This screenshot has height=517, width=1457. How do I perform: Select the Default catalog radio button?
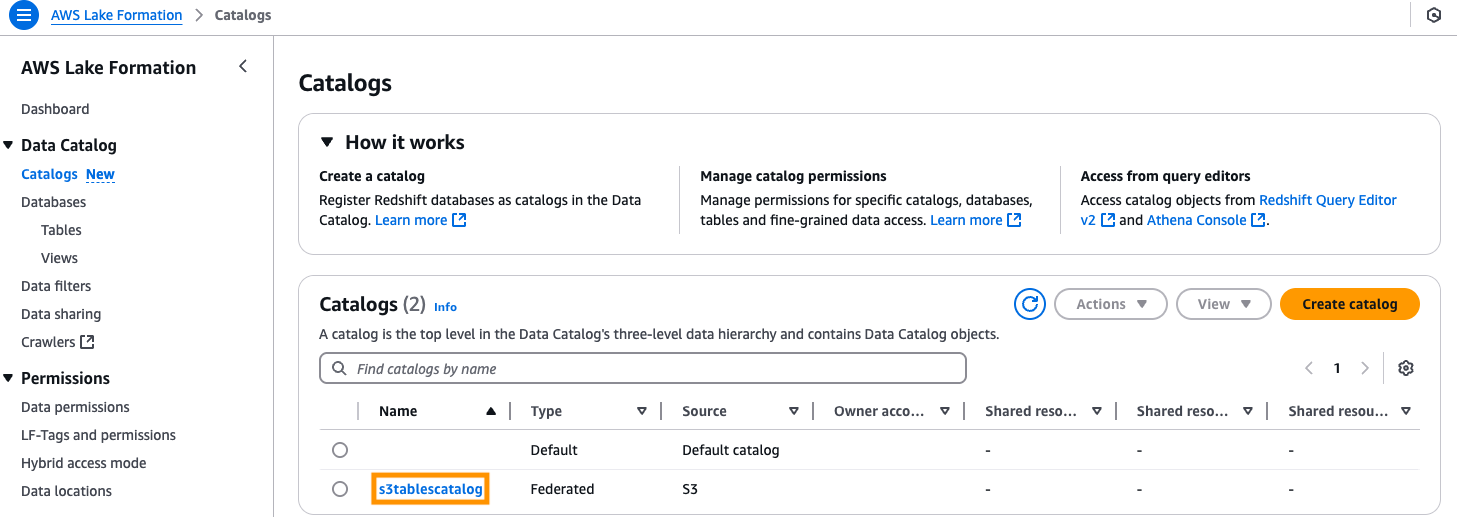(340, 450)
